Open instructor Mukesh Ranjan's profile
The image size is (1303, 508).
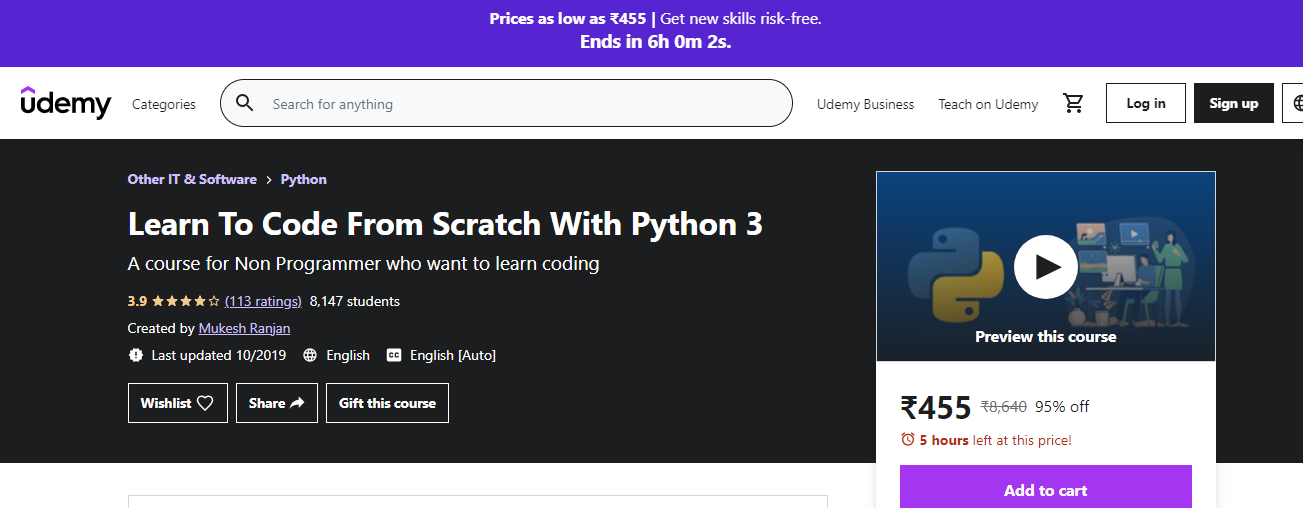244,328
